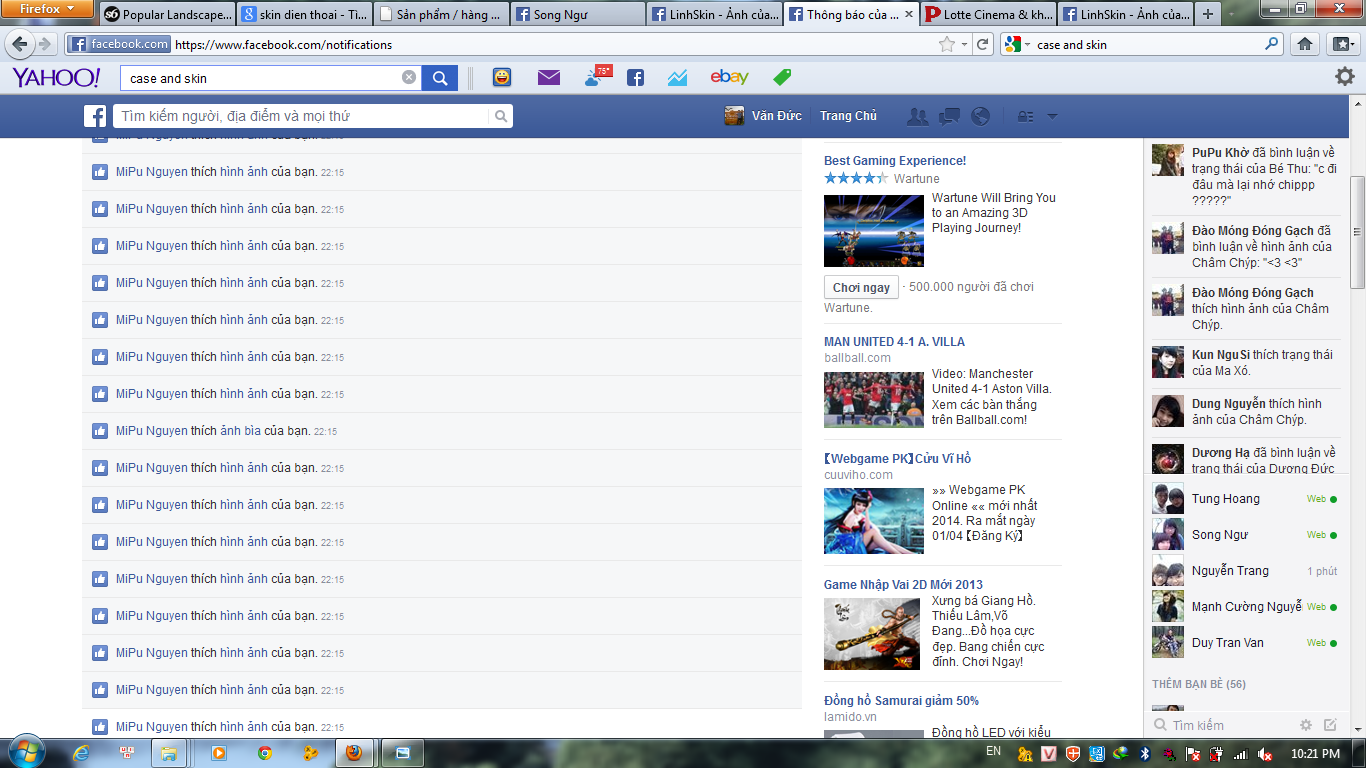The width and height of the screenshot is (1366, 768).
Task: Open the Facebook messages icon
Action: 949,116
